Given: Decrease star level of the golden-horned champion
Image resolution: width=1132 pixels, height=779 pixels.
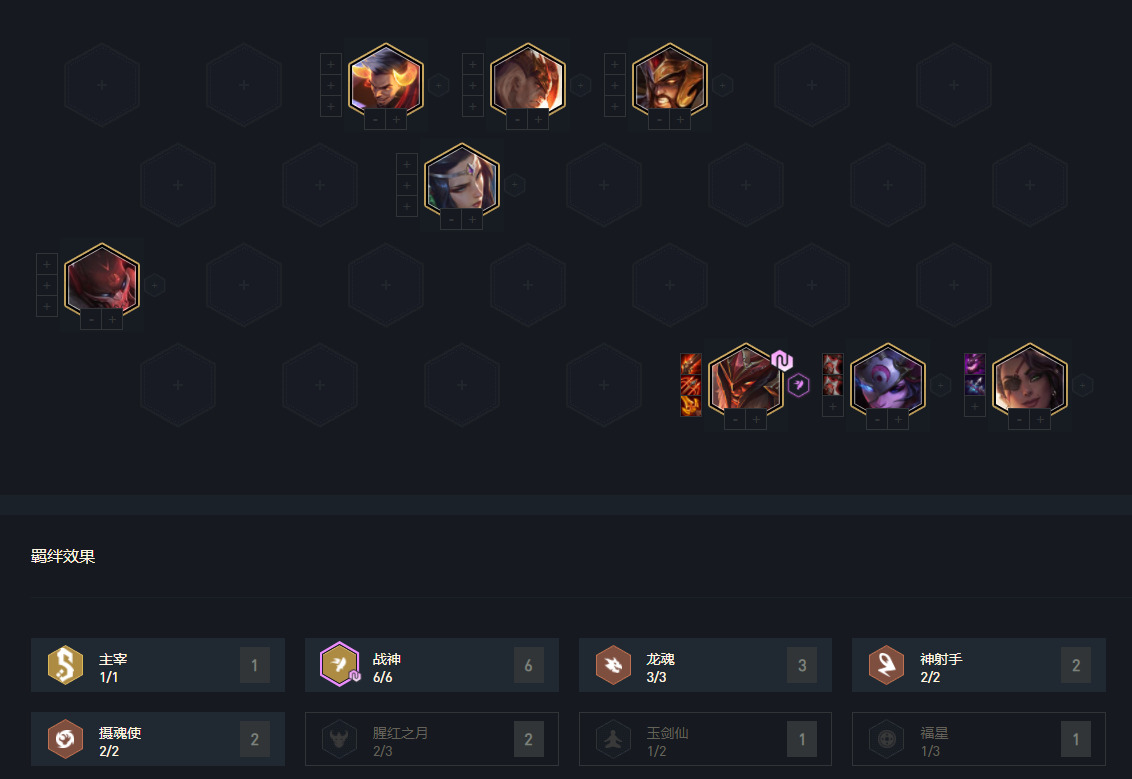Looking at the screenshot, I should [375, 120].
